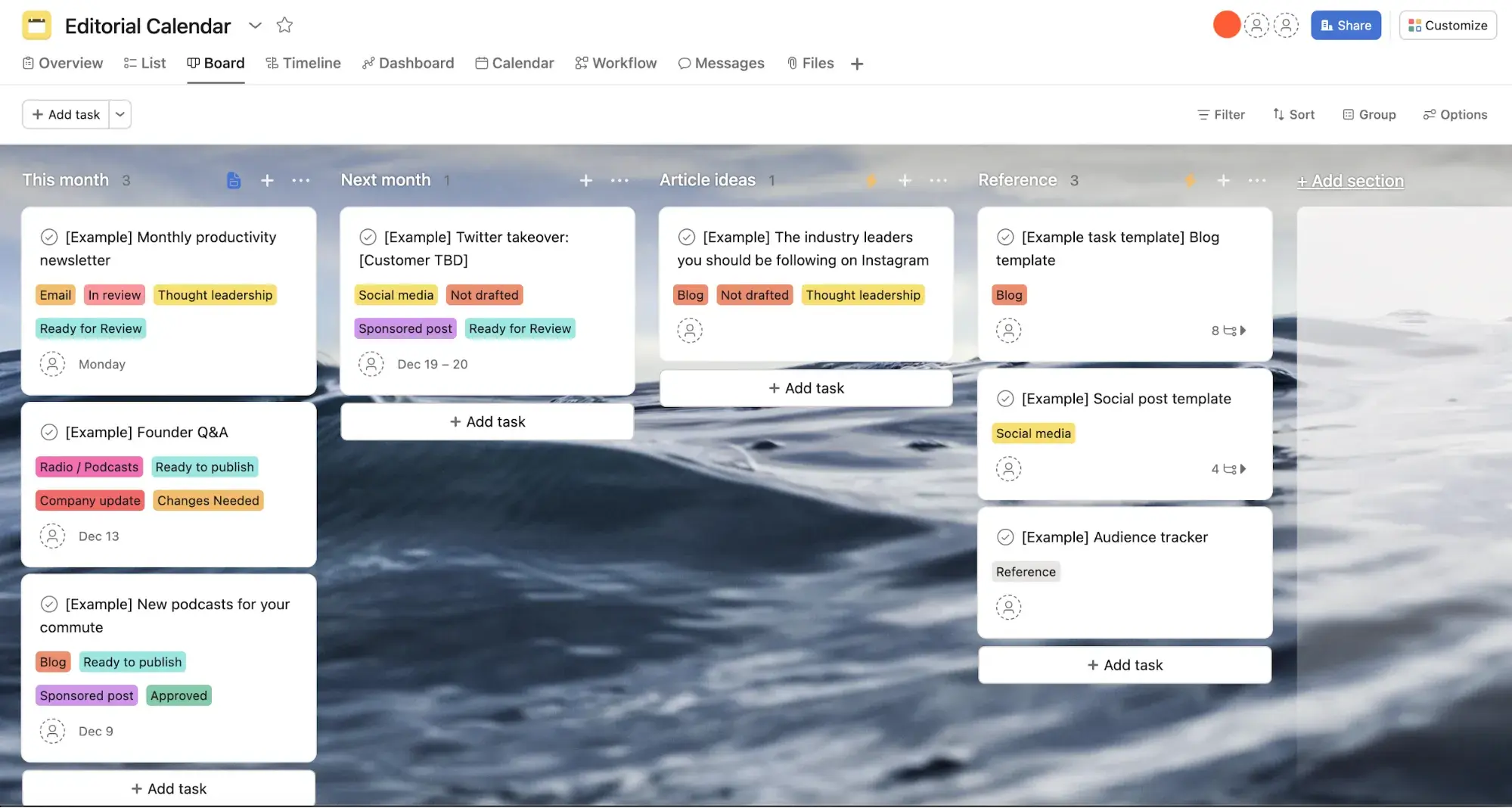Switch to the List tab

click(144, 63)
